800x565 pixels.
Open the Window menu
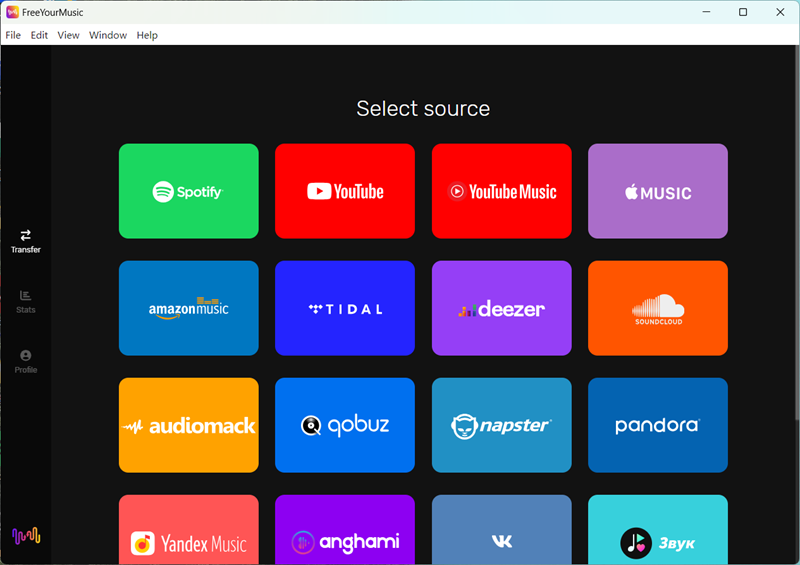click(x=108, y=35)
